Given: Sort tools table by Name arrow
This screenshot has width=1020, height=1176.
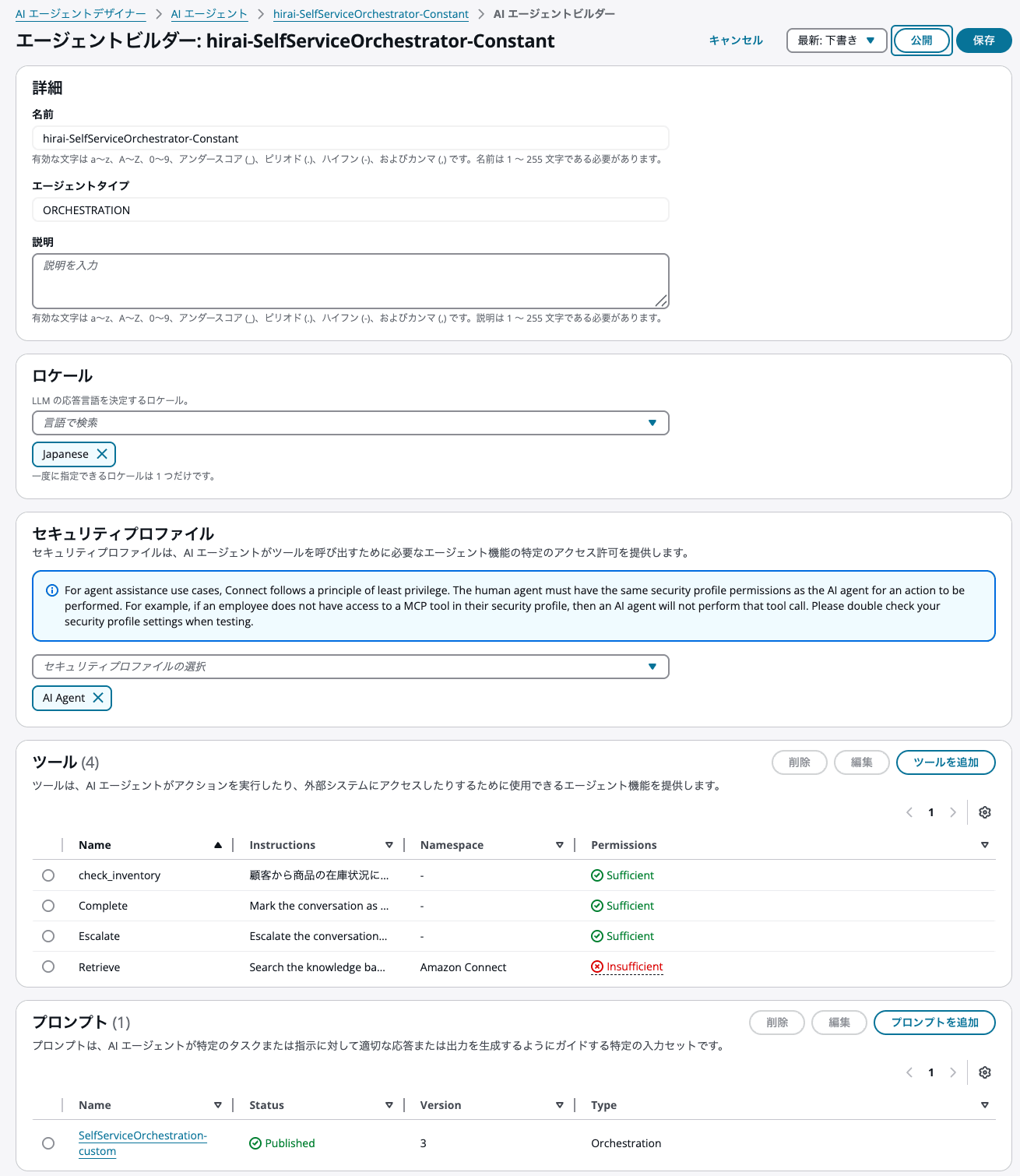Looking at the screenshot, I should click(x=218, y=845).
